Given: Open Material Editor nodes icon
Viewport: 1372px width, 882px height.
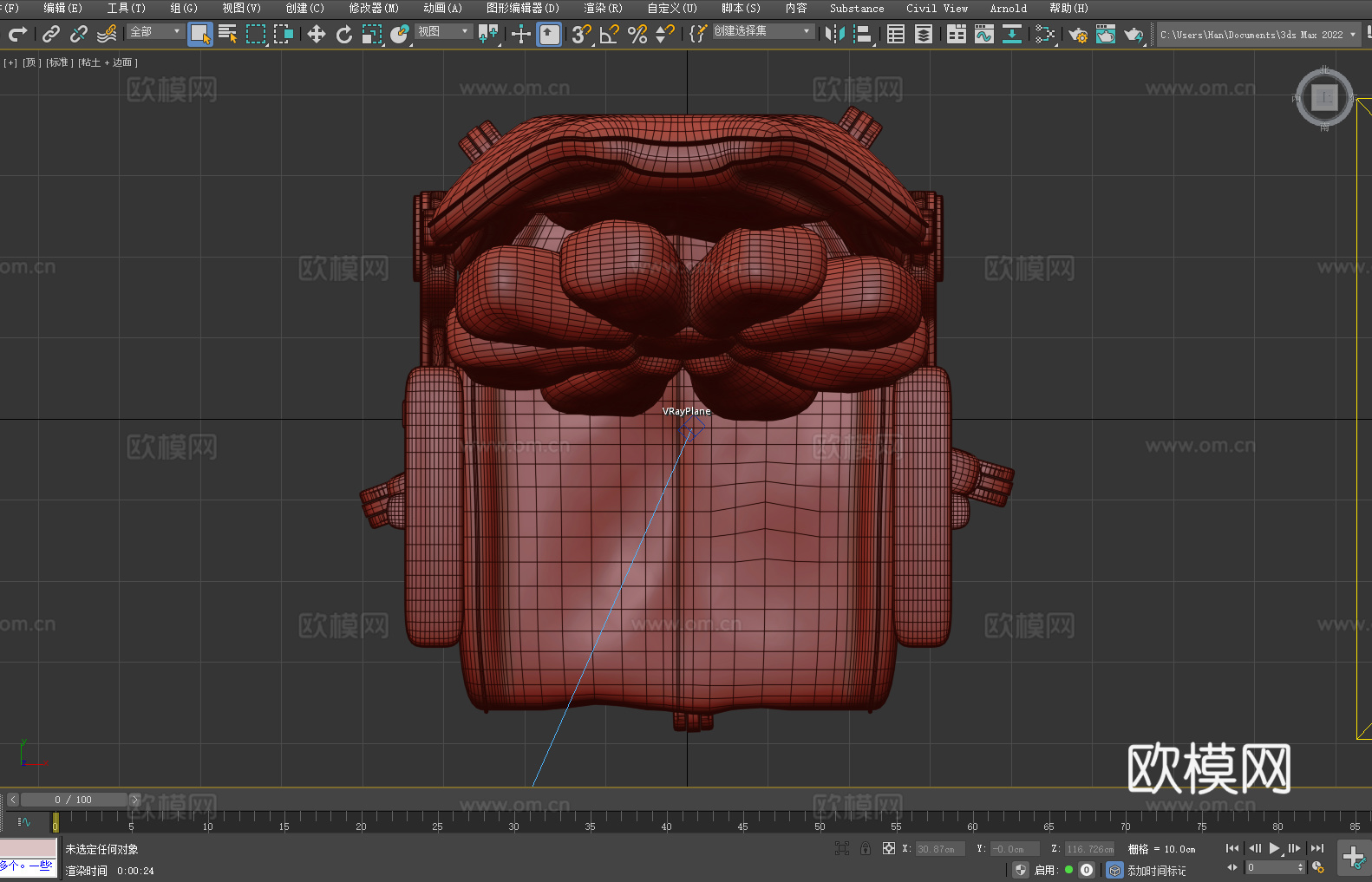Looking at the screenshot, I should click(1045, 34).
